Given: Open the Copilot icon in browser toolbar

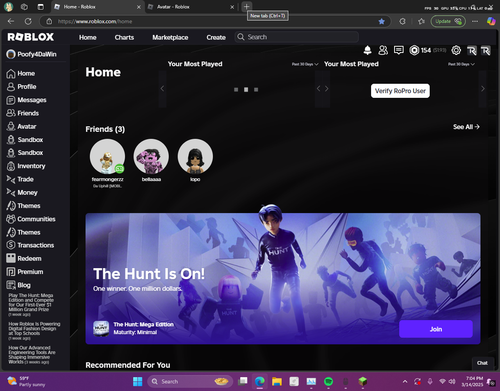Looking at the screenshot, I should [x=491, y=21].
